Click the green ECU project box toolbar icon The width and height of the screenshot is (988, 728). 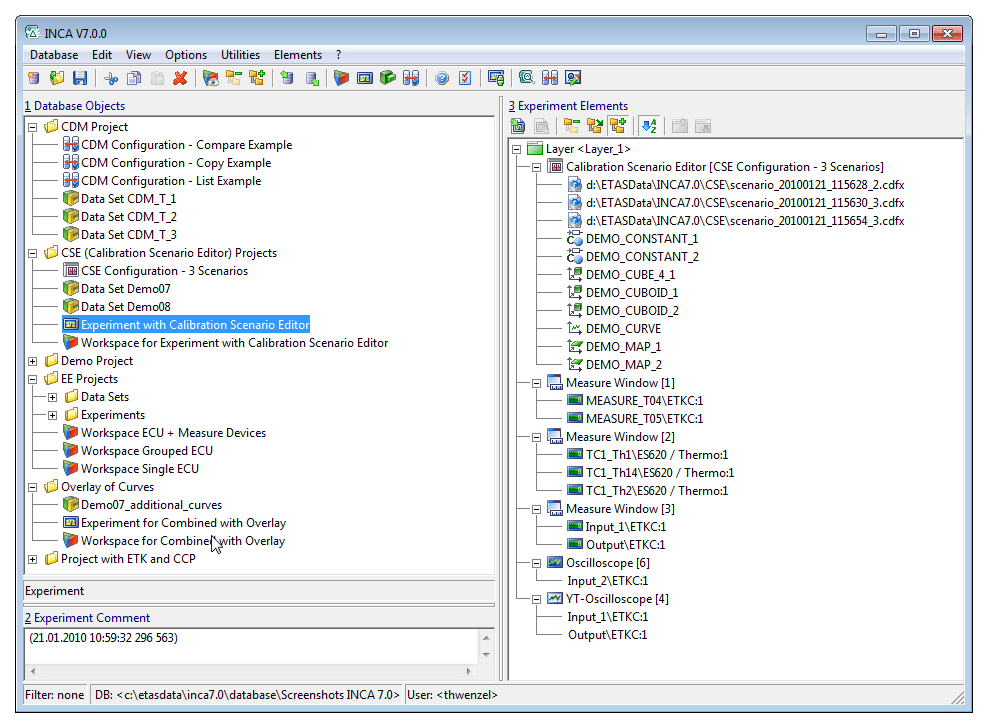pos(388,78)
